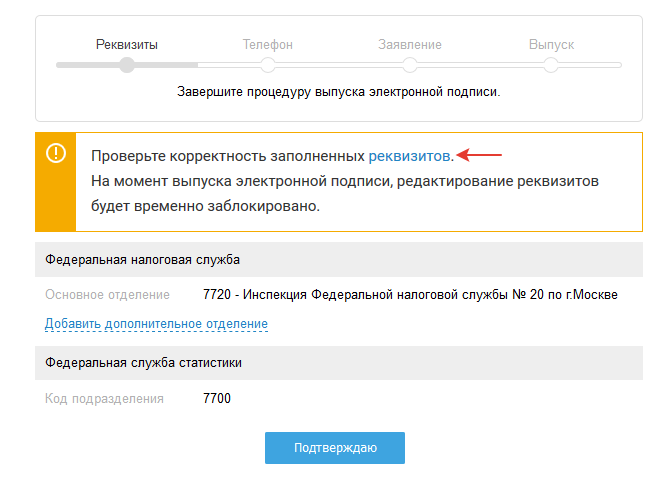Click the red arrow pointing at реквизитов
The height and width of the screenshot is (481, 663).
(480, 155)
